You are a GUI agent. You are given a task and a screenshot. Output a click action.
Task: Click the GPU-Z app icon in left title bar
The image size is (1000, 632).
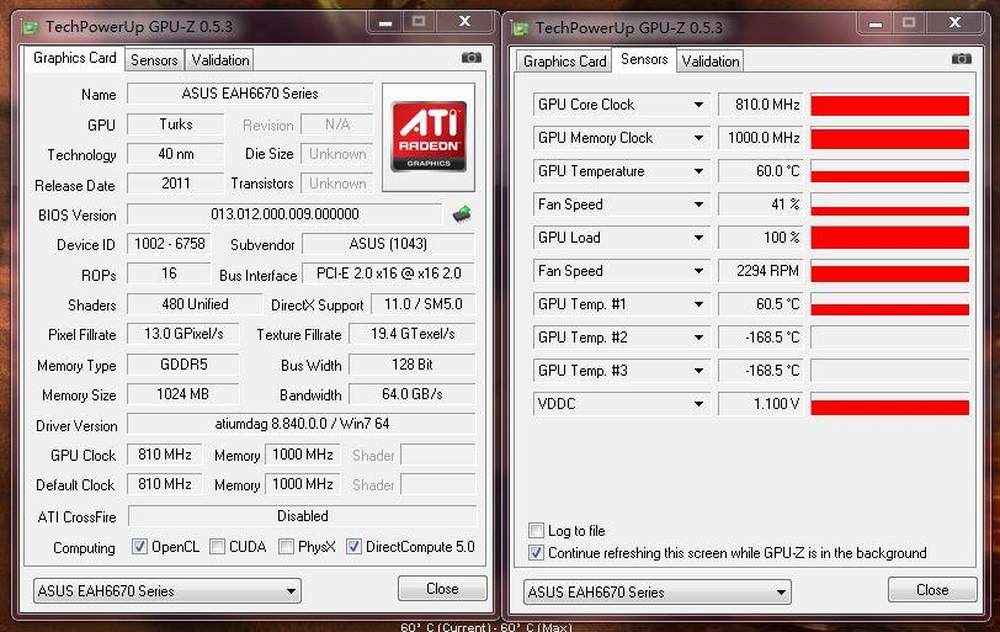click(x=29, y=27)
